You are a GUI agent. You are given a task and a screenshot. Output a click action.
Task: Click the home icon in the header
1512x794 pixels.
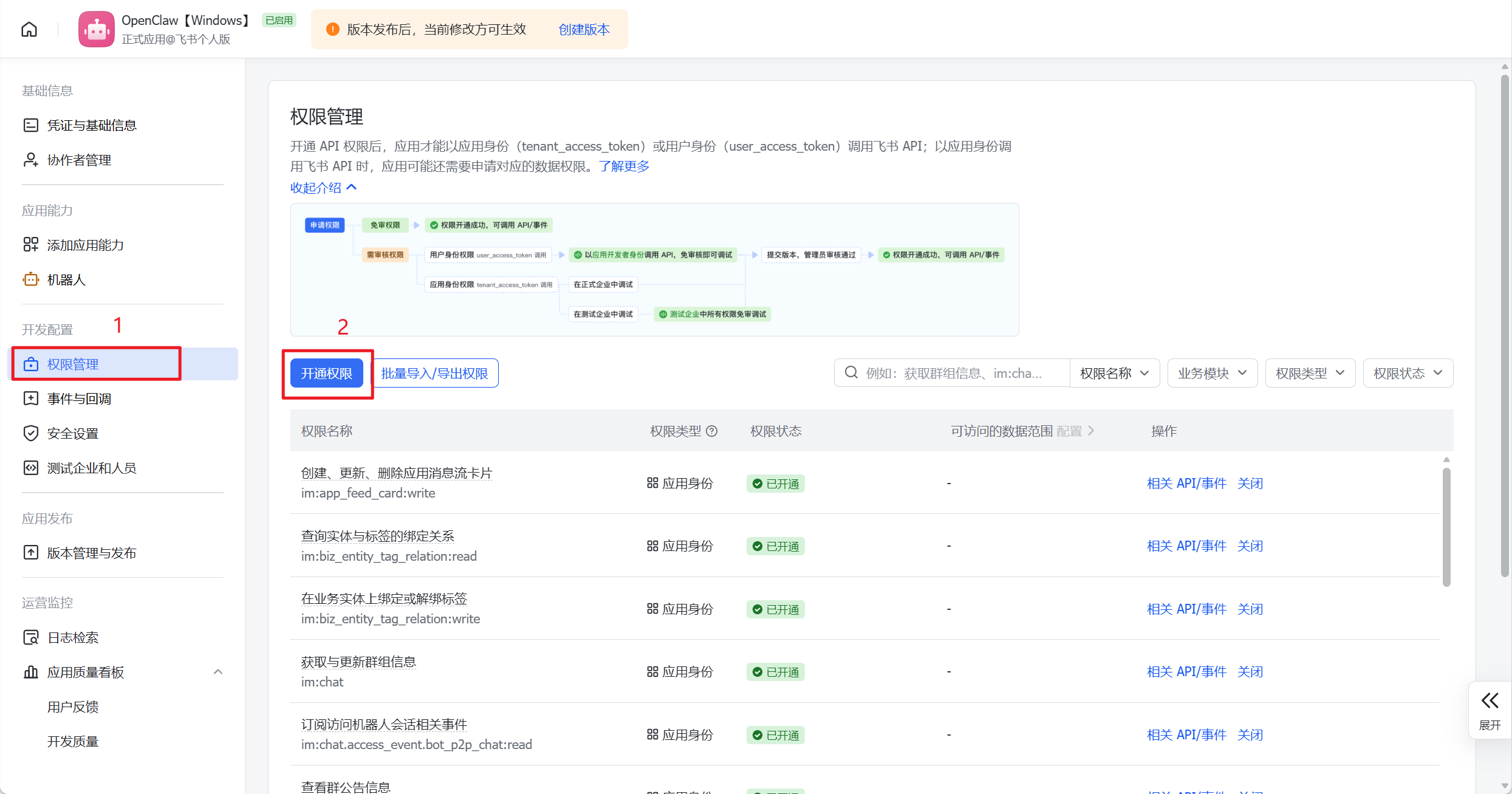[29, 29]
